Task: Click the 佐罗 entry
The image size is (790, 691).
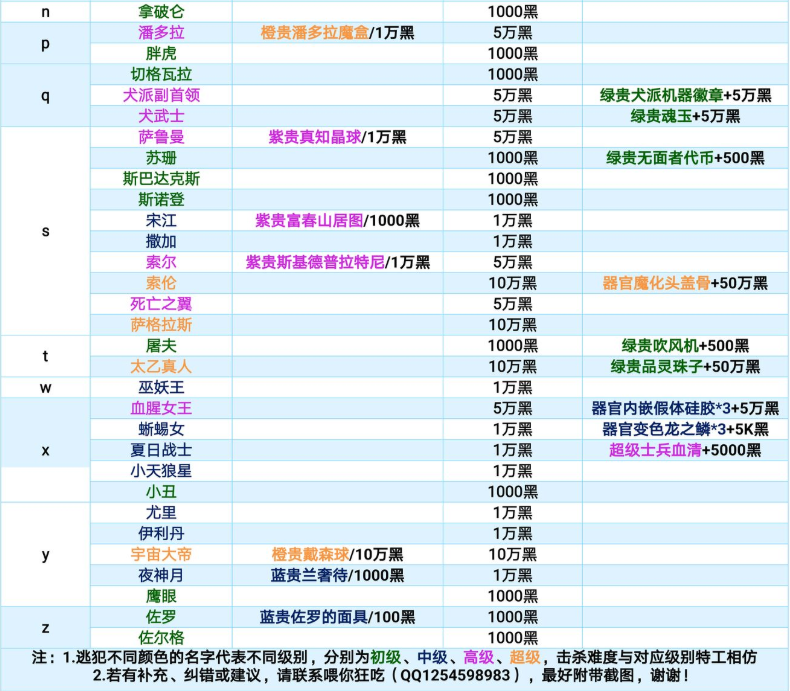Action: click(161, 617)
